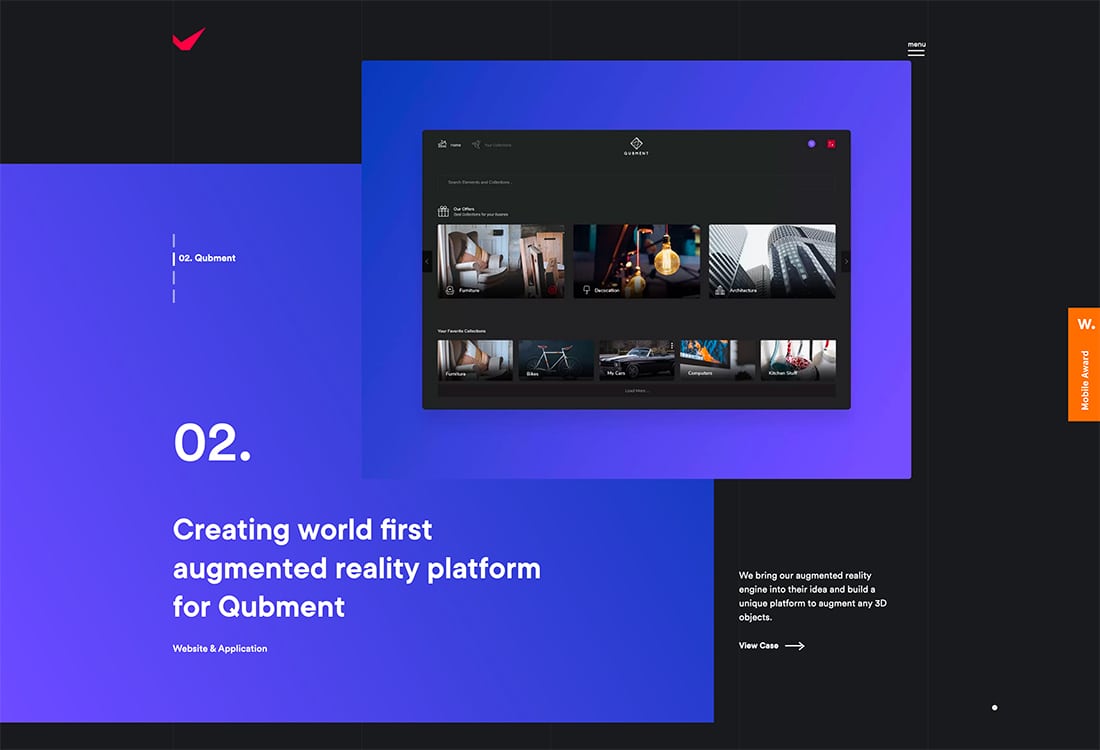Screen dimensions: 1100x750
Task: Click the 'Your Favorite Collections' heading
Action: point(462,331)
